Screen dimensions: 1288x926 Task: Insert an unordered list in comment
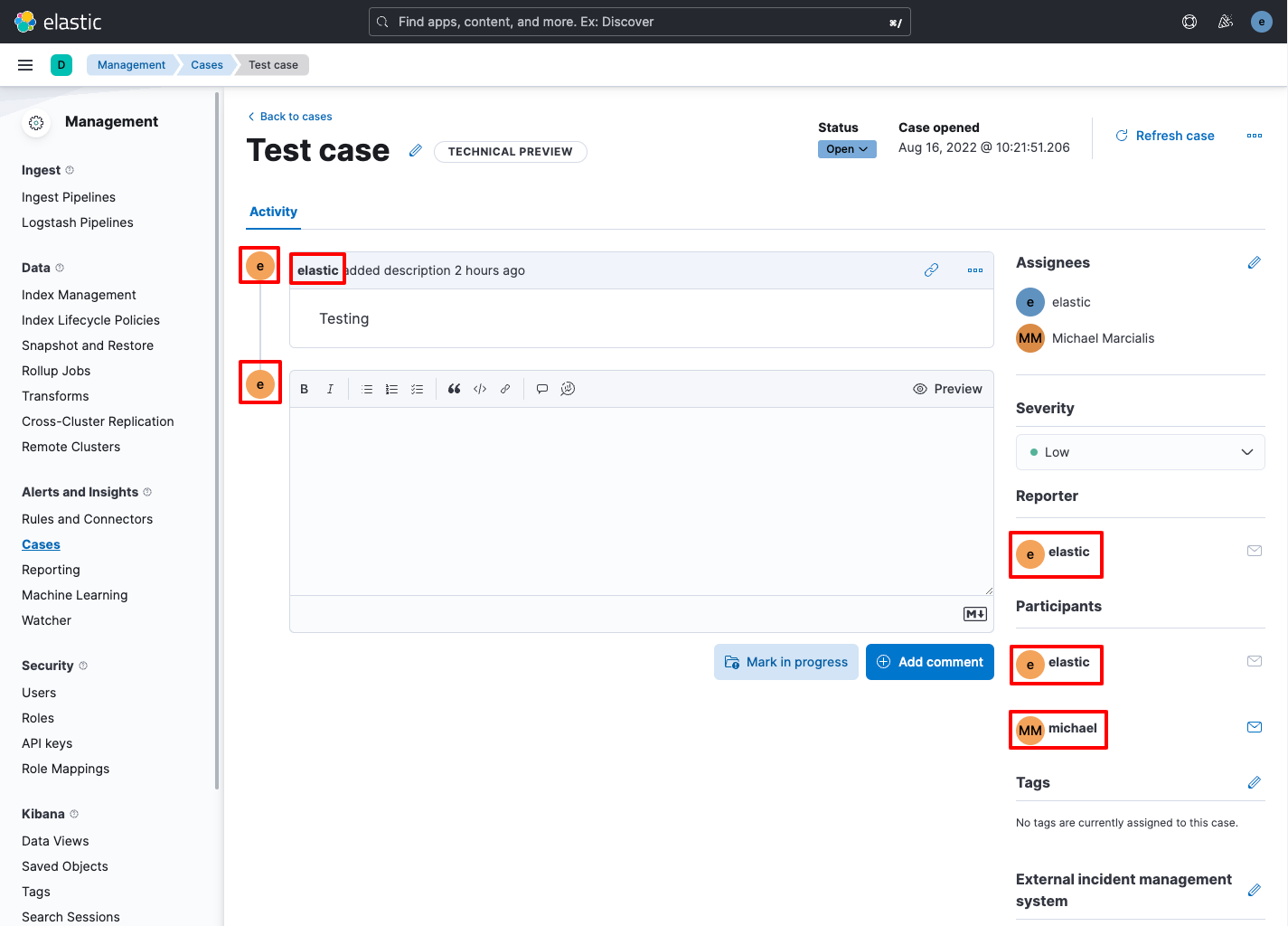[367, 389]
